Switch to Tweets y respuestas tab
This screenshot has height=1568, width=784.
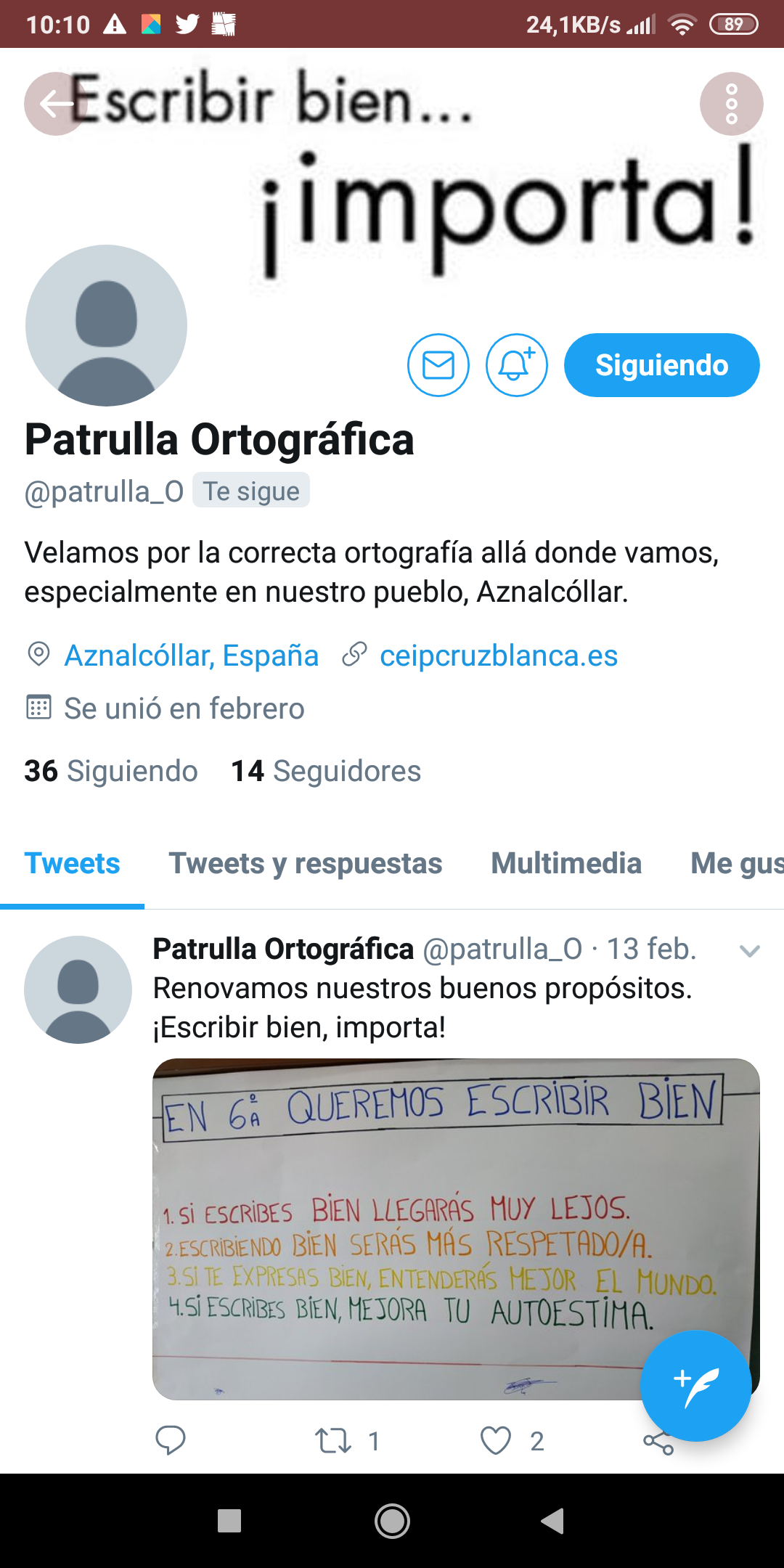pos(306,864)
